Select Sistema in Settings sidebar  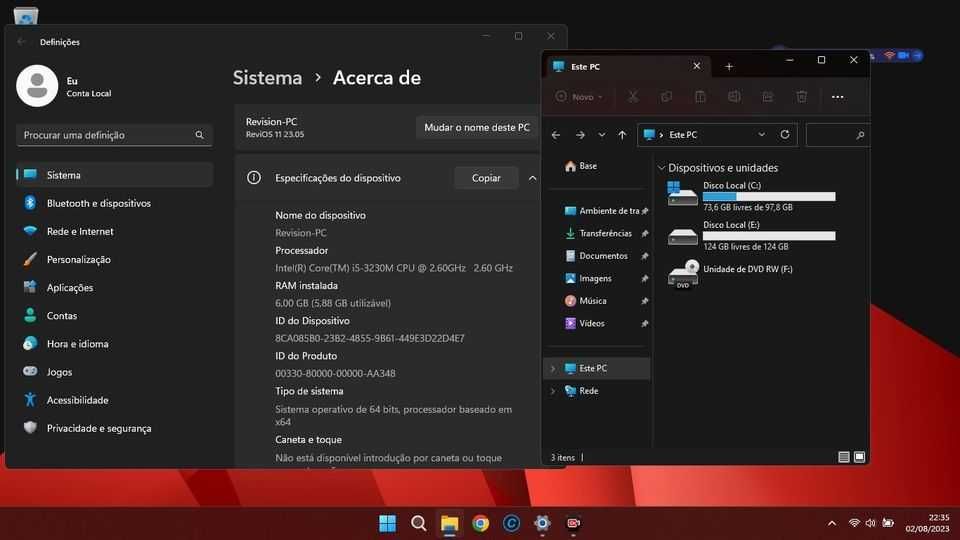pos(114,175)
